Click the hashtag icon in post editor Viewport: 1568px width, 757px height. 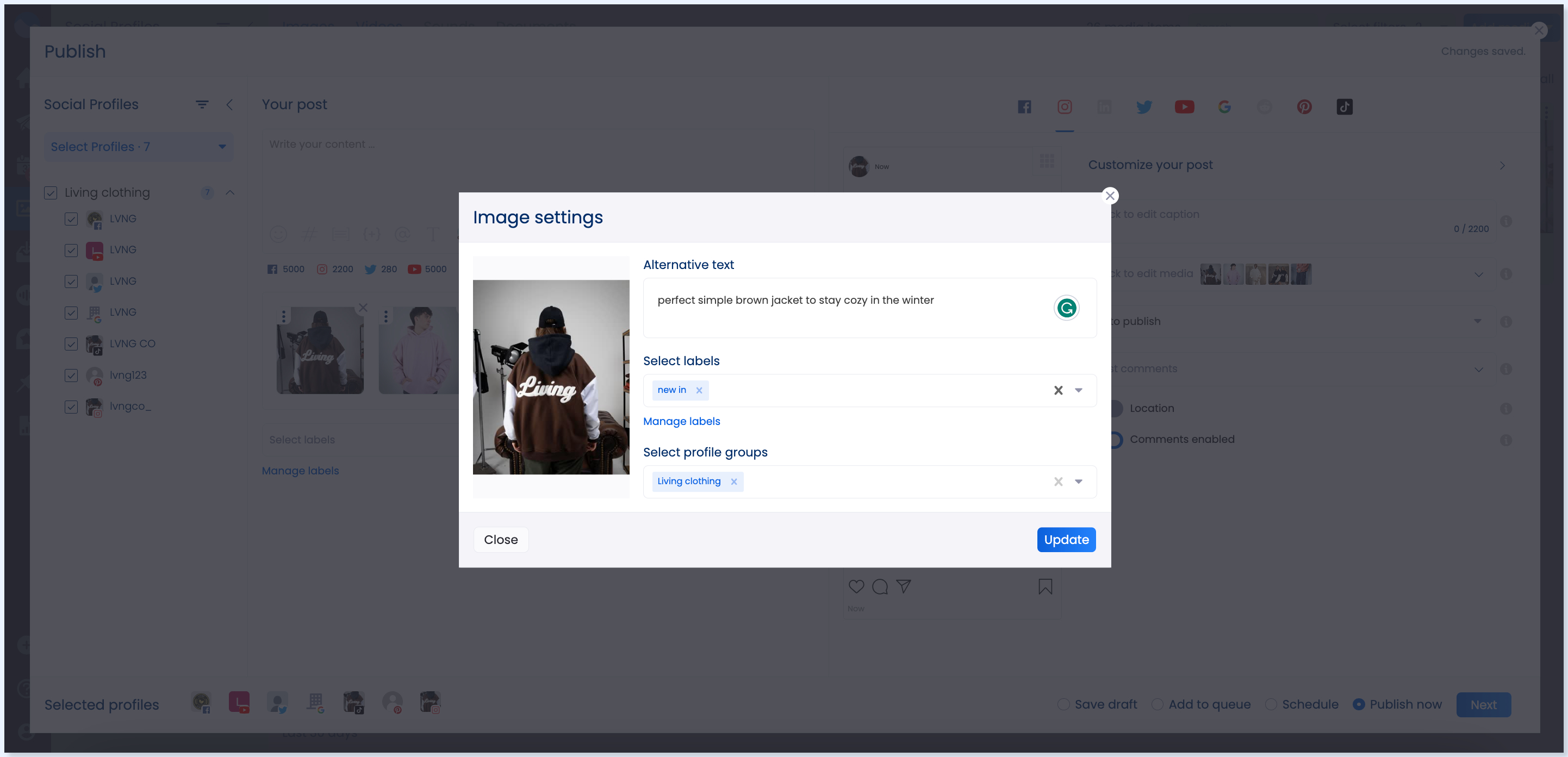[x=309, y=234]
